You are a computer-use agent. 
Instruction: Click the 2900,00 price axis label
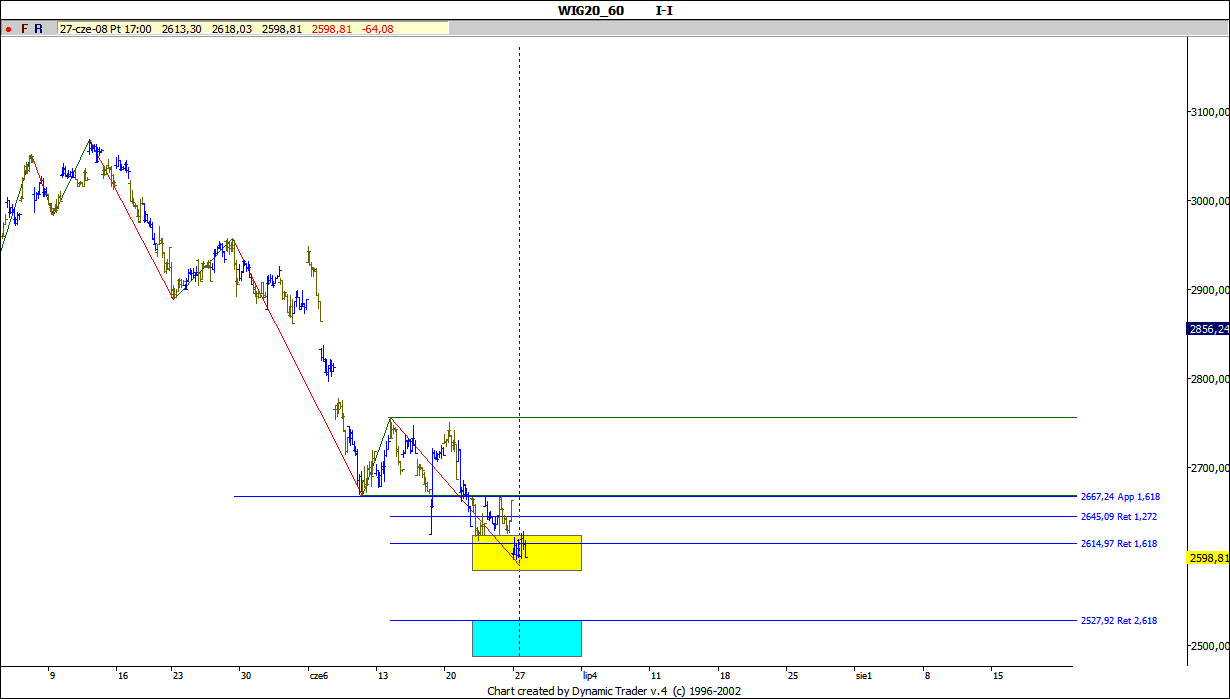[x=1209, y=290]
